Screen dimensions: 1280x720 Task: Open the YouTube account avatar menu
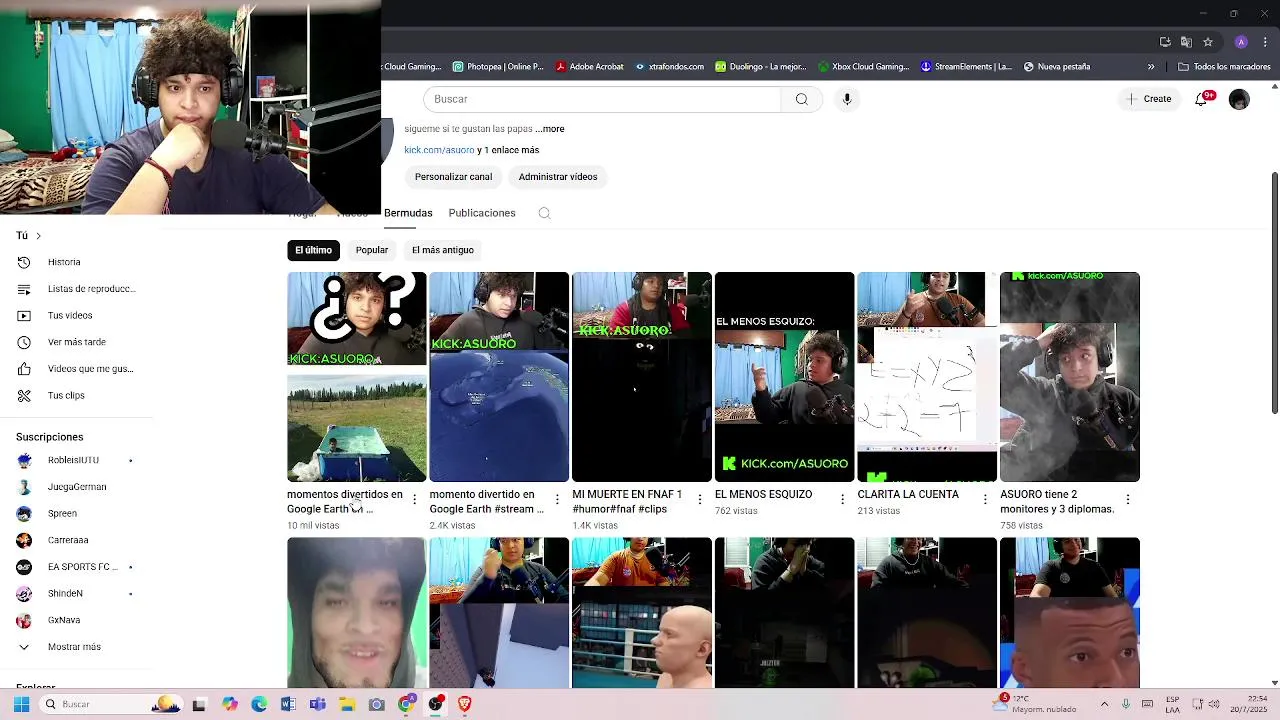pyautogui.click(x=1239, y=99)
